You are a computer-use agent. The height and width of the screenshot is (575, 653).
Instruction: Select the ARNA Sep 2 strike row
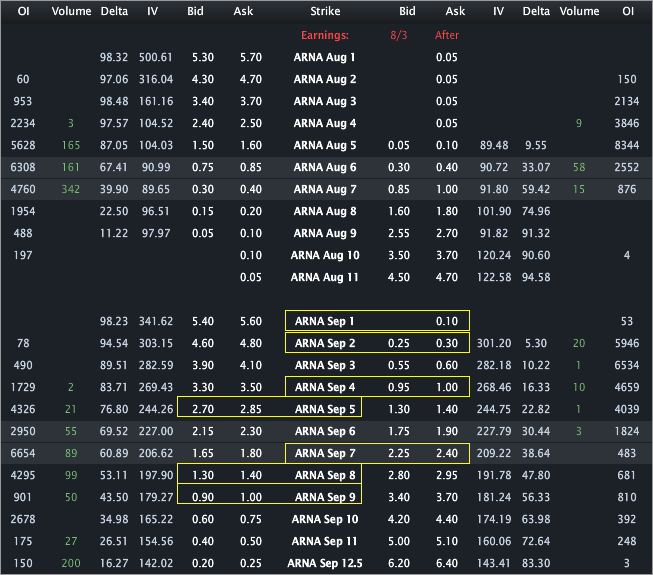point(326,343)
